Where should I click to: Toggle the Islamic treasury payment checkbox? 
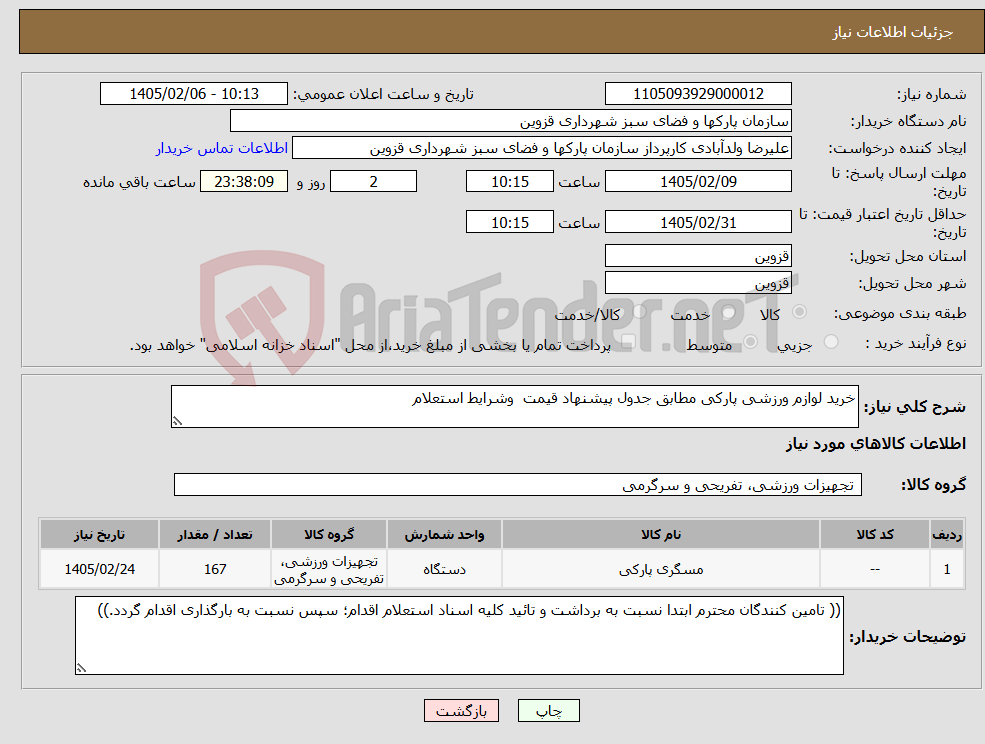coord(628,342)
